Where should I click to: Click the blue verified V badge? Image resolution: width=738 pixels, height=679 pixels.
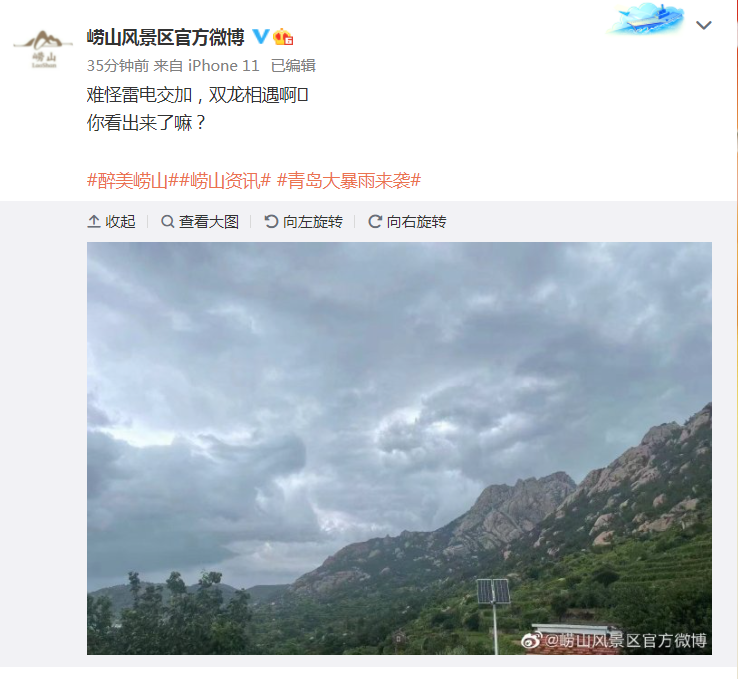261,37
